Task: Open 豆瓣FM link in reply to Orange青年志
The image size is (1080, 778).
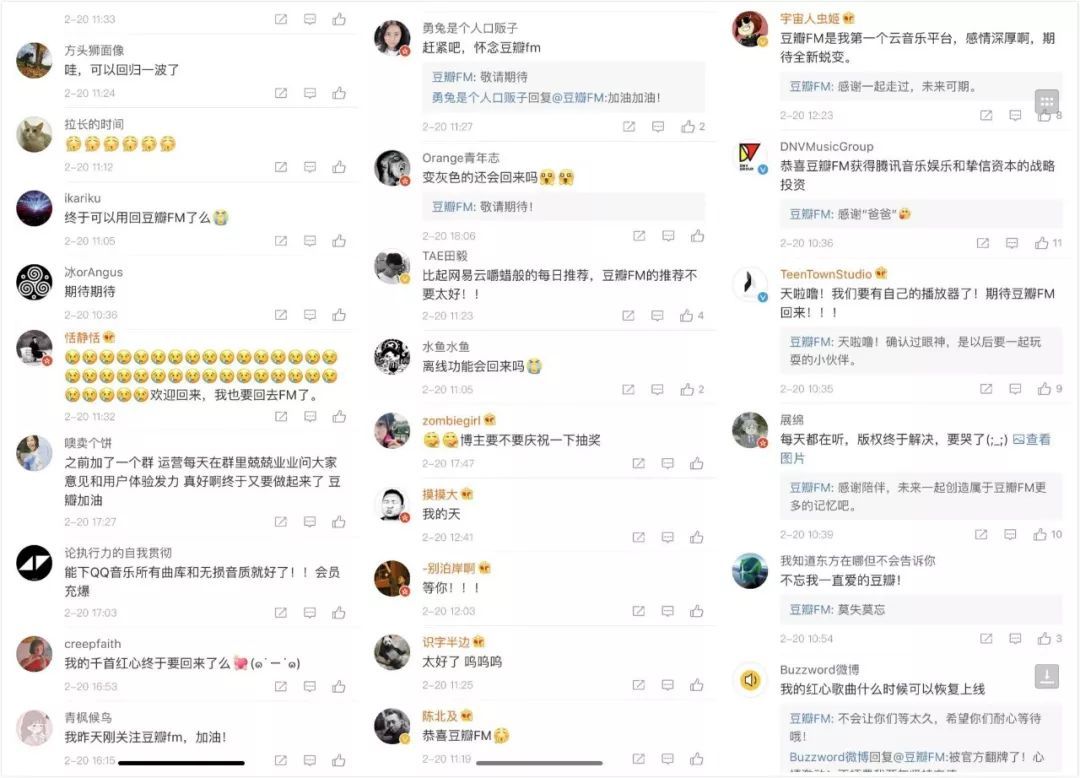Action: (x=454, y=207)
